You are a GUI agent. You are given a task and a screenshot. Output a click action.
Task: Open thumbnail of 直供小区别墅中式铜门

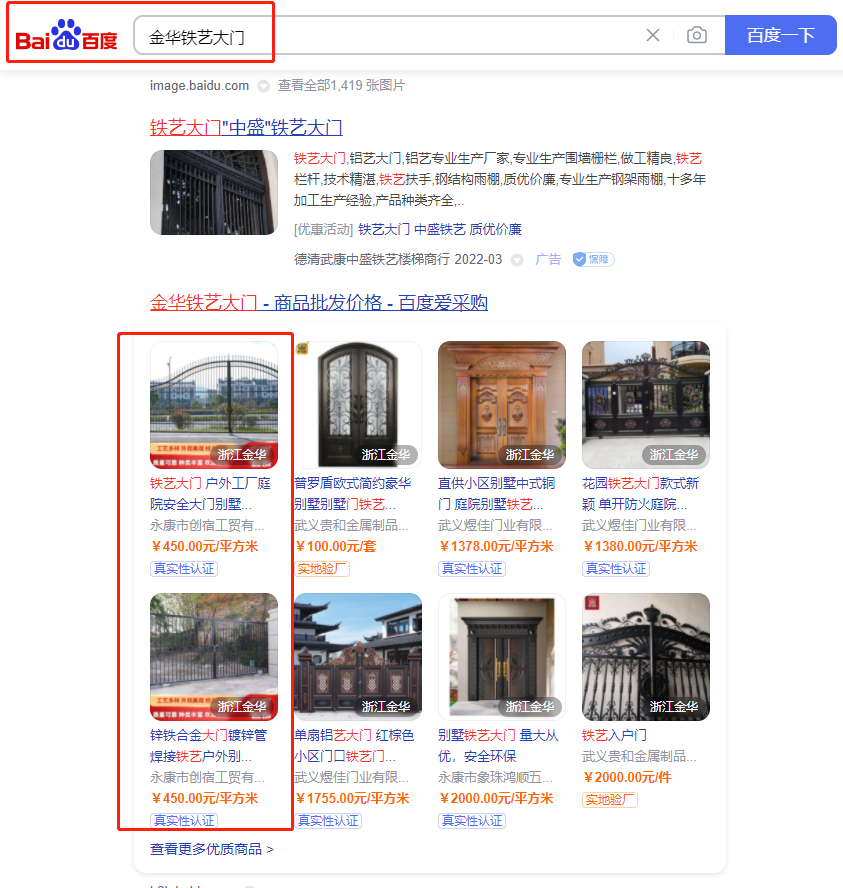tap(502, 404)
